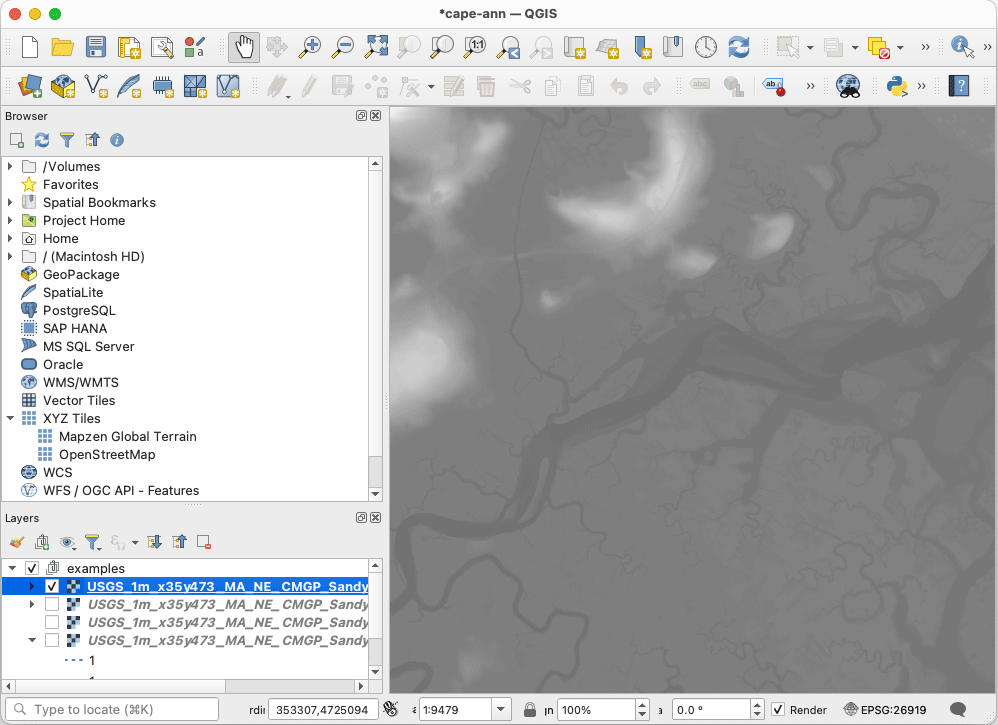Select the Mapzen Global Terrain entry
Screen dimensions: 998x725
(123, 437)
